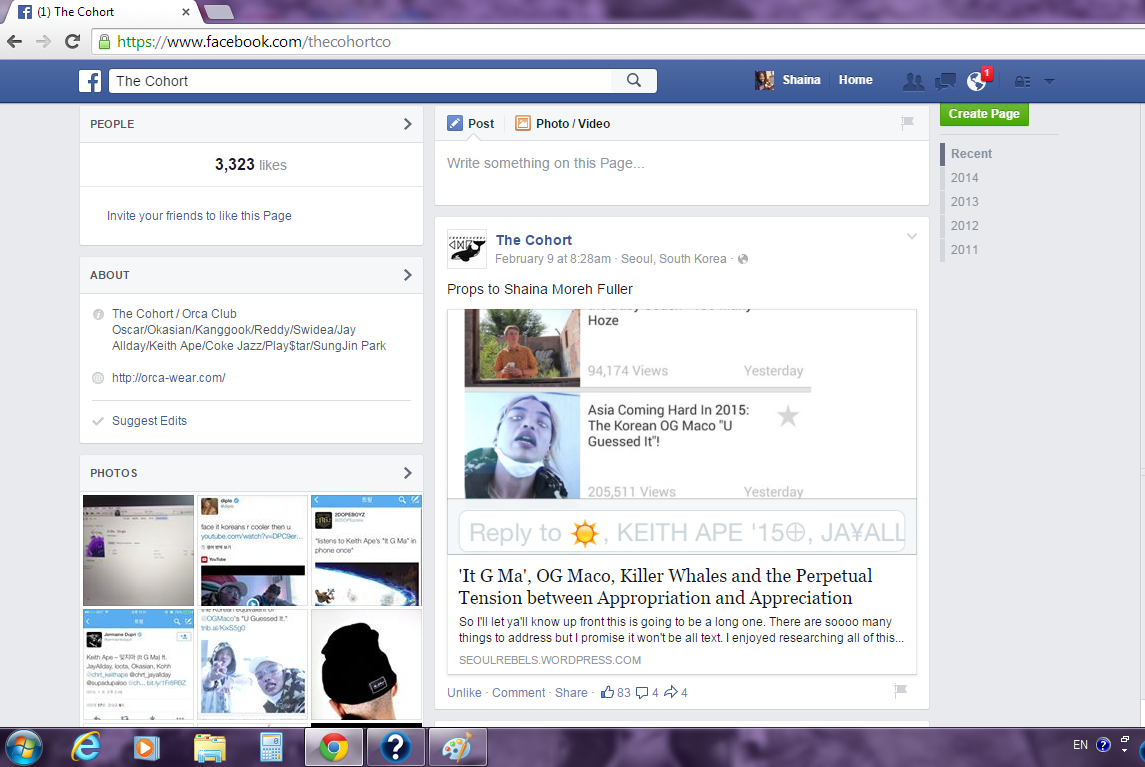The image size is (1145, 767).
Task: Click the Facebook logo icon
Action: (90, 81)
